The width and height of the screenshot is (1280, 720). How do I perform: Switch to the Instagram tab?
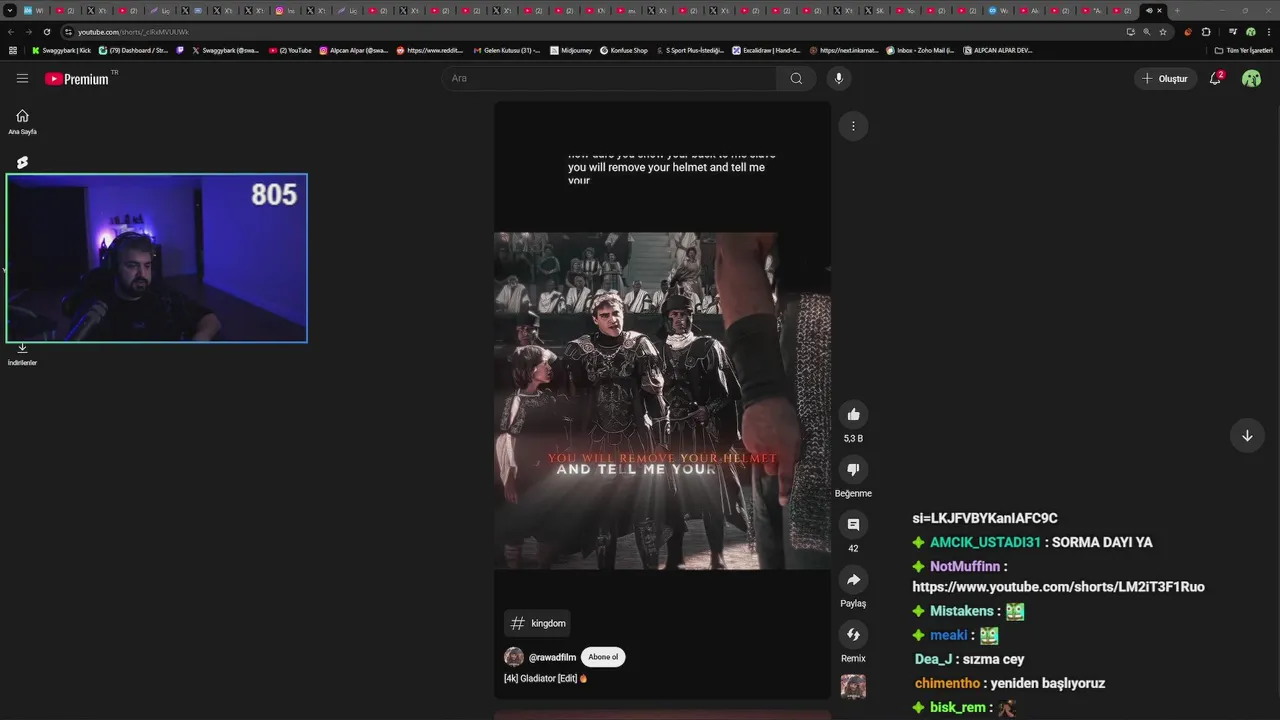(285, 10)
